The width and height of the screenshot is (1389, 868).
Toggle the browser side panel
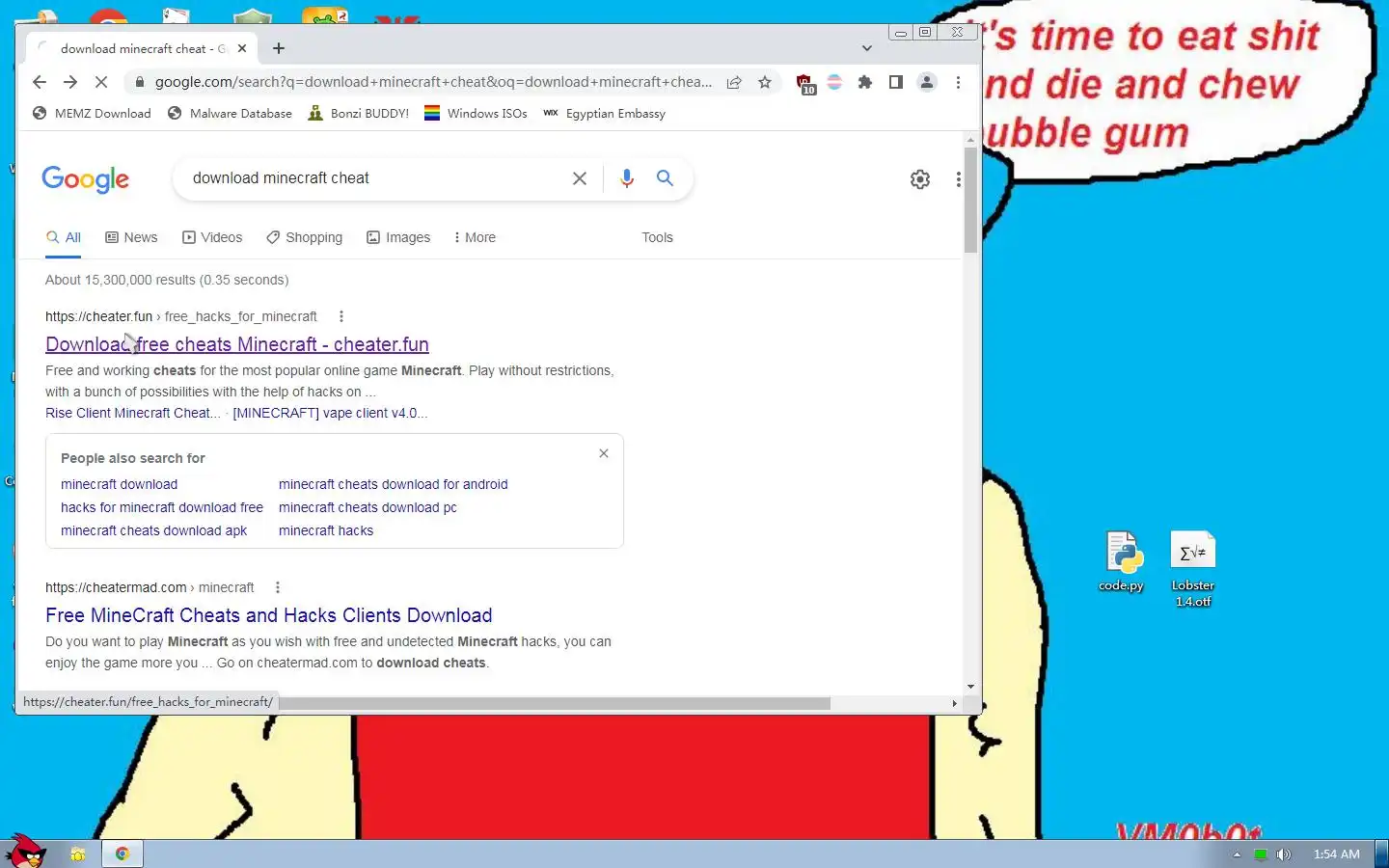click(x=895, y=82)
